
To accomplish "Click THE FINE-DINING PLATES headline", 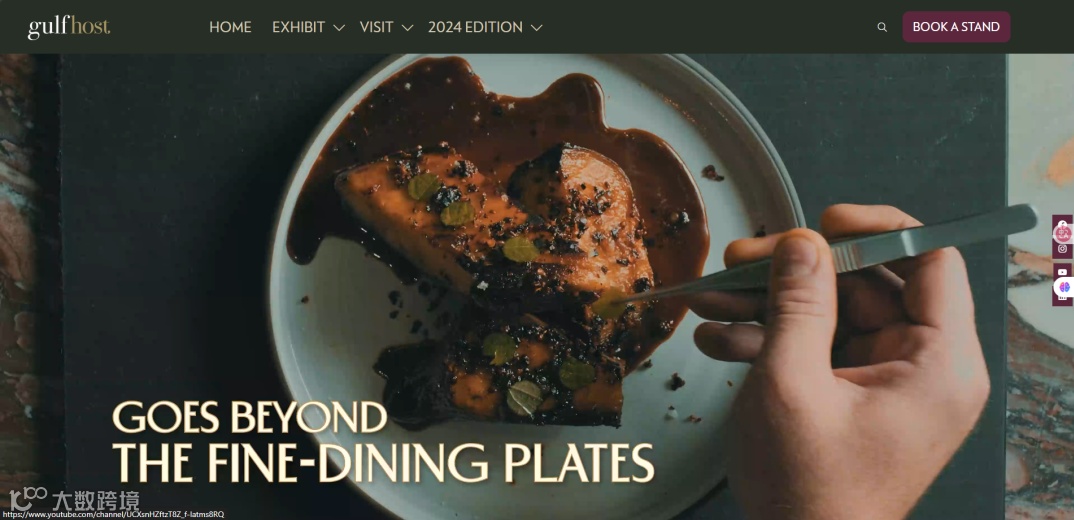I will click(x=383, y=464).
